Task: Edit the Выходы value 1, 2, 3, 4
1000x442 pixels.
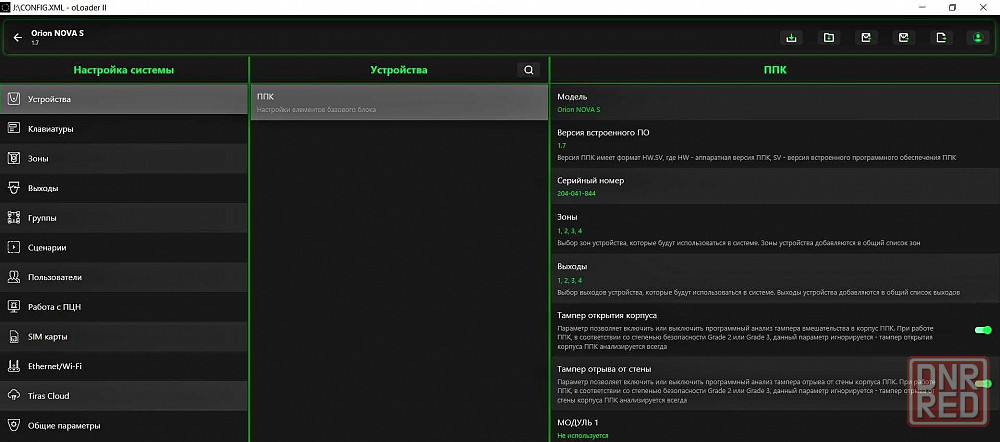Action: (570, 280)
